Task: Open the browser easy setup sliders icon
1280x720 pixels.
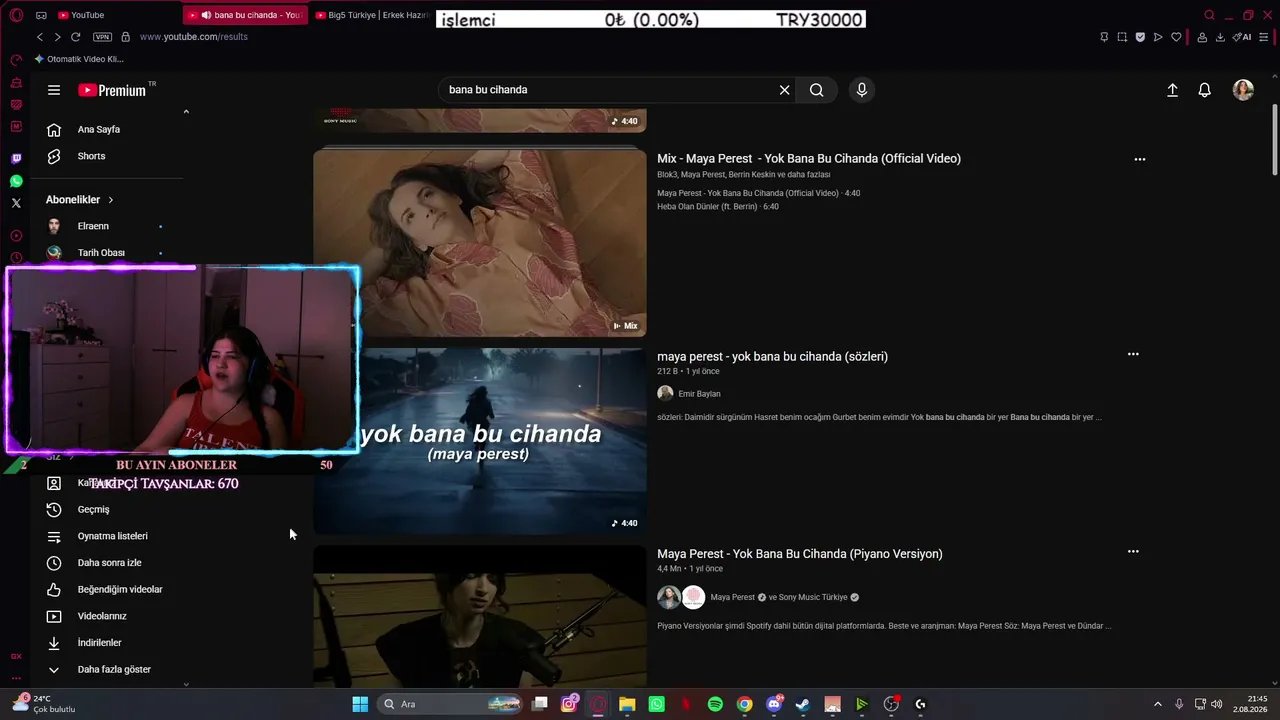Action: pos(1265,37)
